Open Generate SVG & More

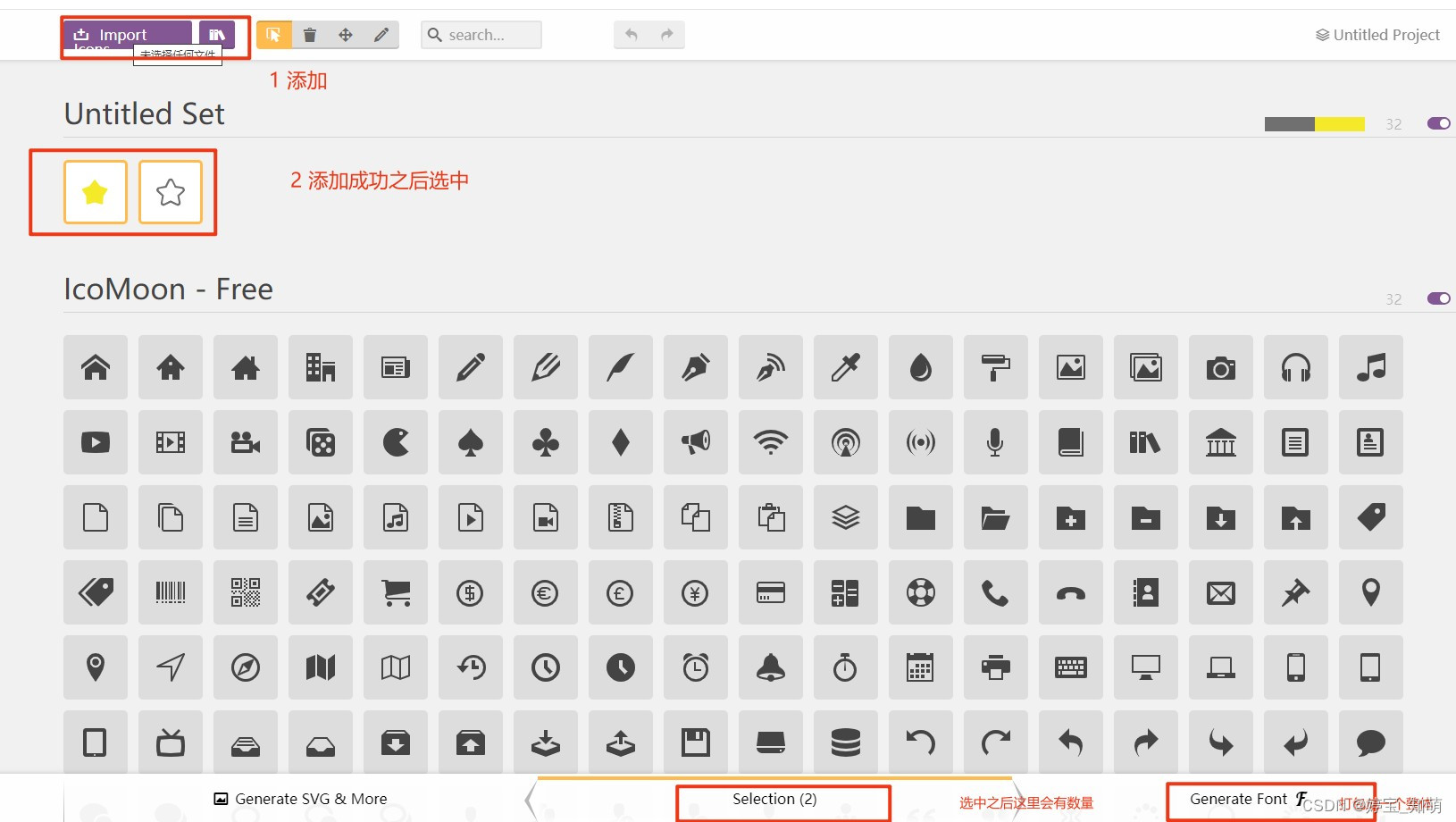pos(300,799)
